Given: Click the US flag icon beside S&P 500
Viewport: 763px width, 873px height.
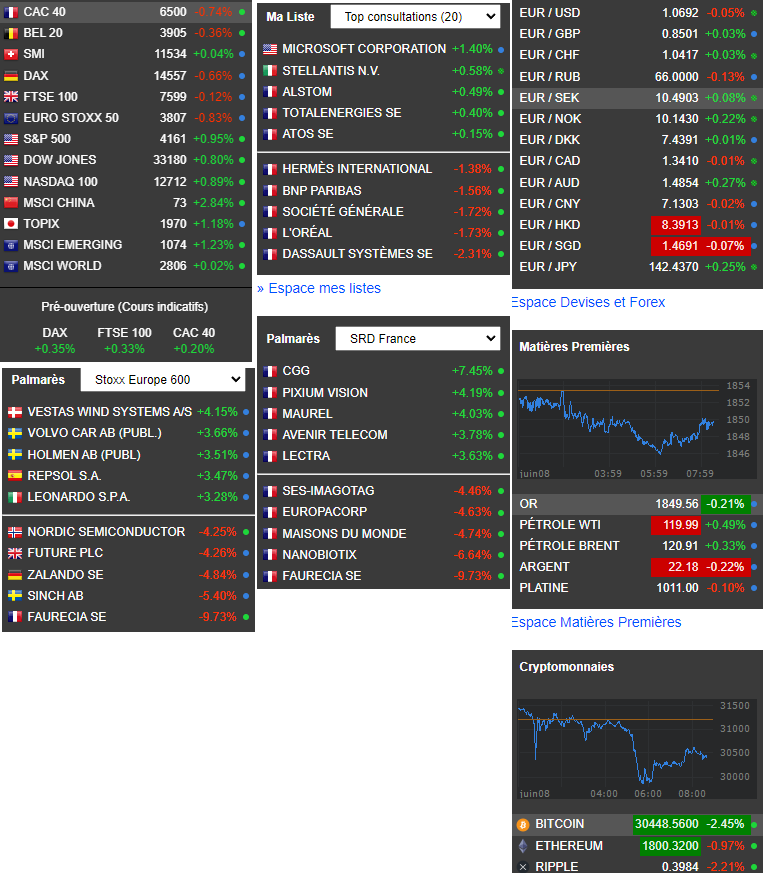Looking at the screenshot, I should coord(11,139).
